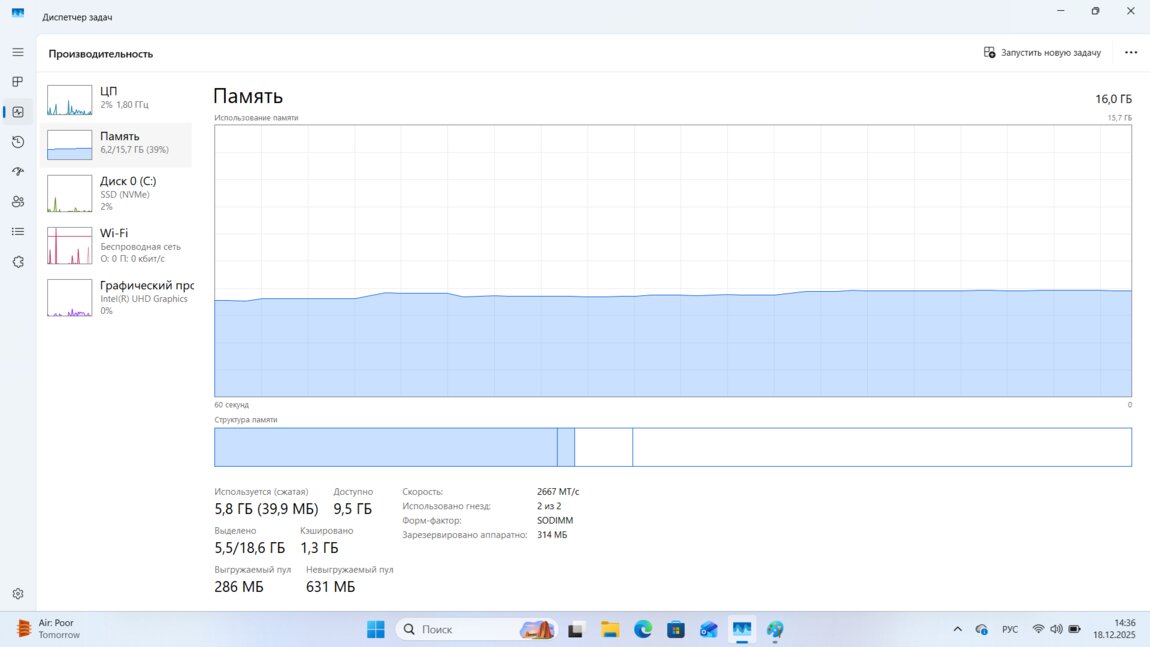Open Services page puzzle icon
Image resolution: width=1150 pixels, height=647 pixels.
point(17,262)
